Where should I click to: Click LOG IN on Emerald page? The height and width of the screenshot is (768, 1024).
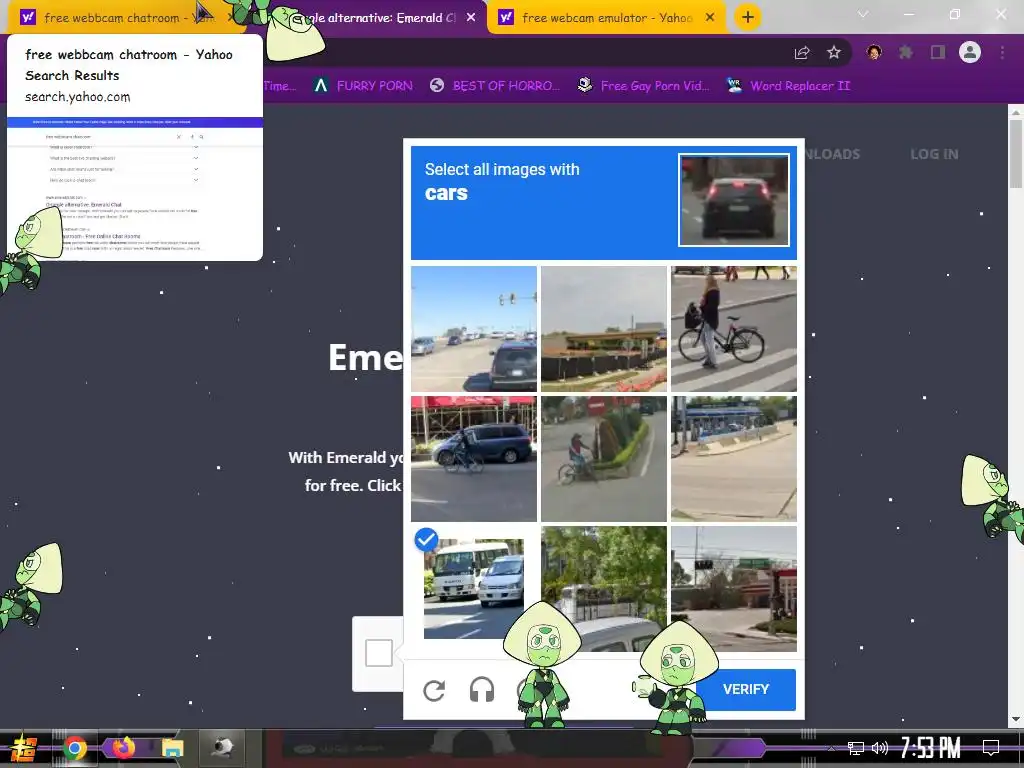click(x=935, y=154)
